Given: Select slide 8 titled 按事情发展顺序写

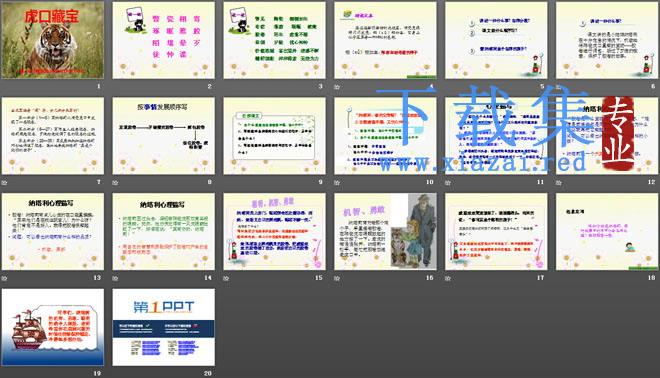Looking at the screenshot, I should (163, 136).
